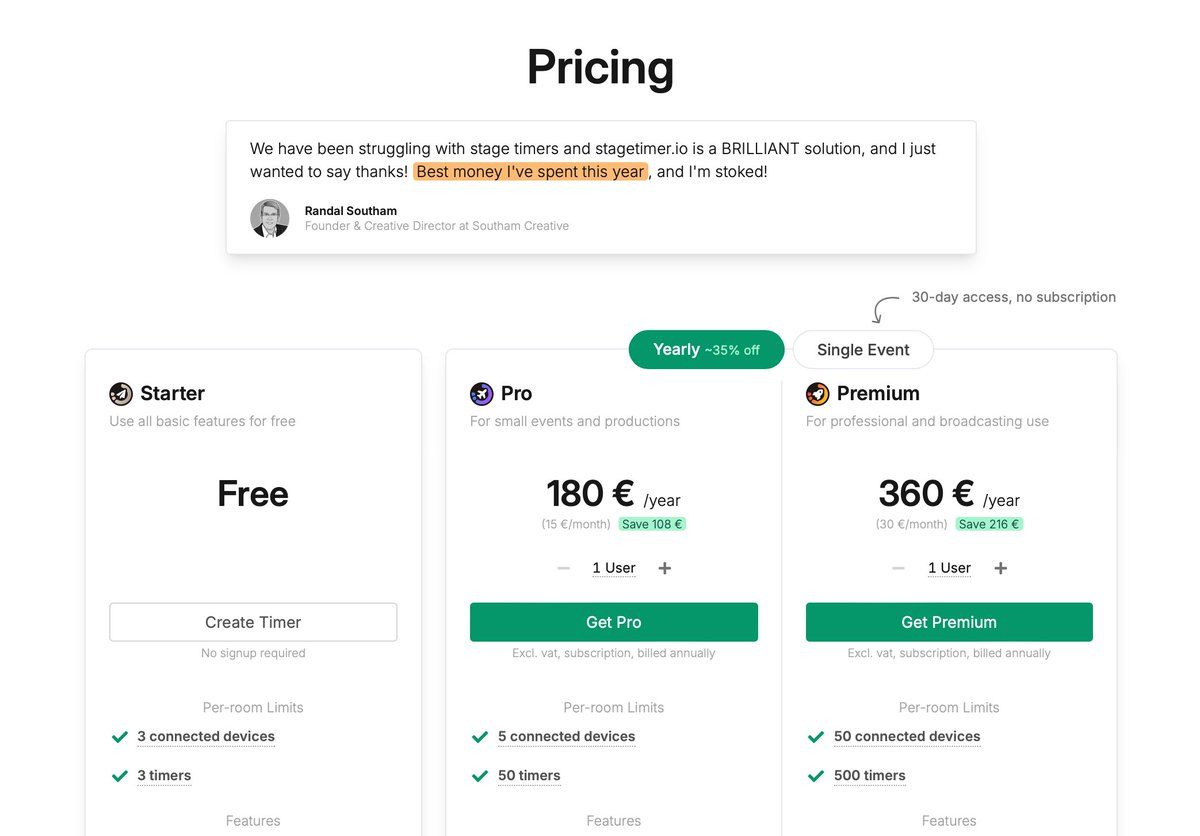
Task: Click the Get Premium button
Action: [949, 622]
